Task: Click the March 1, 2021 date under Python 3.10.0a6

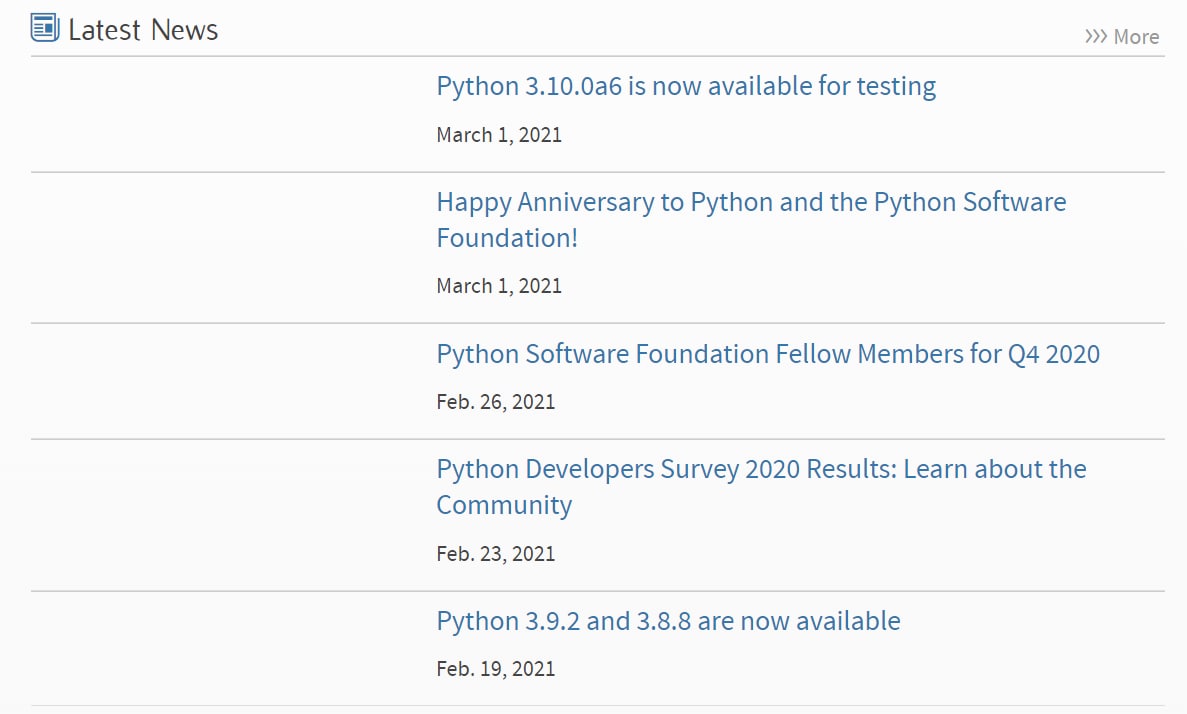Action: click(x=499, y=135)
